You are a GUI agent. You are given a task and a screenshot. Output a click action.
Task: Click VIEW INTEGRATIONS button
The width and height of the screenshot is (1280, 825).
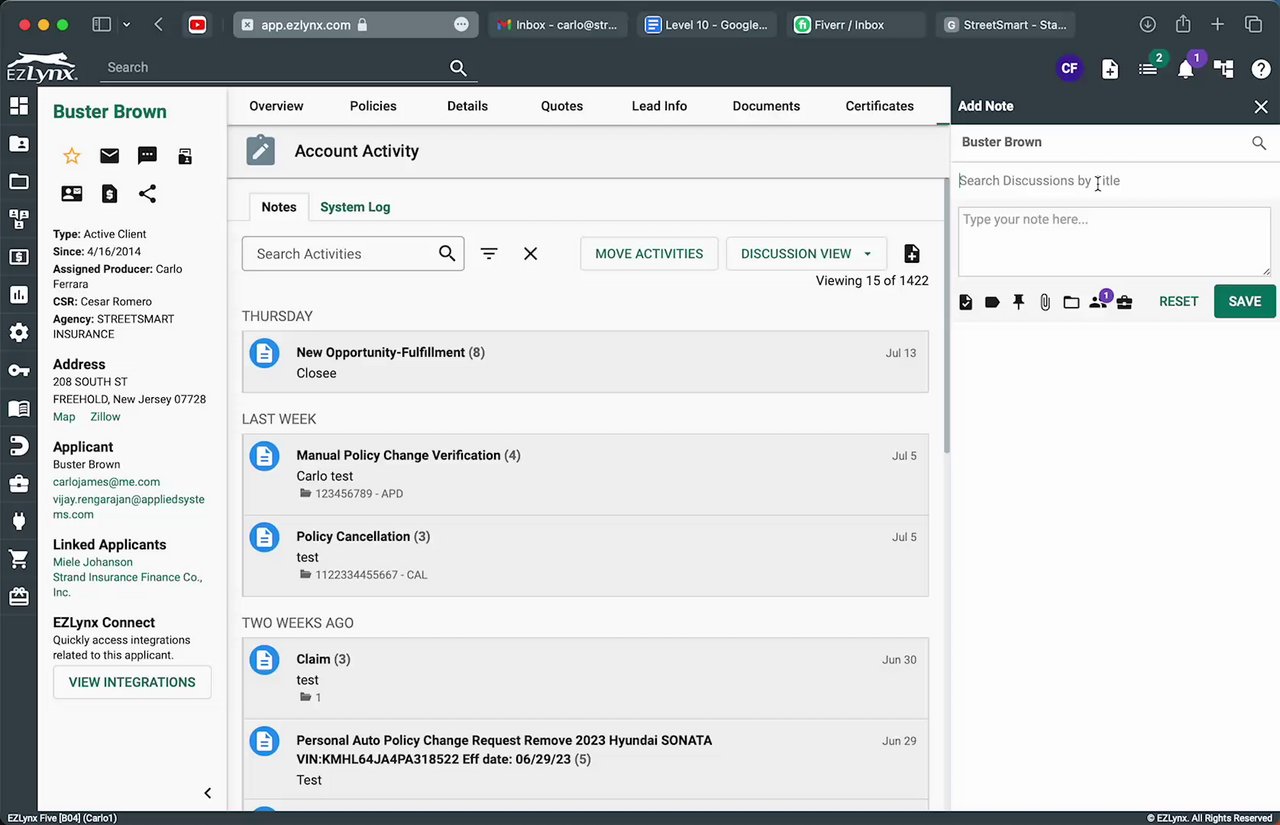click(132, 682)
